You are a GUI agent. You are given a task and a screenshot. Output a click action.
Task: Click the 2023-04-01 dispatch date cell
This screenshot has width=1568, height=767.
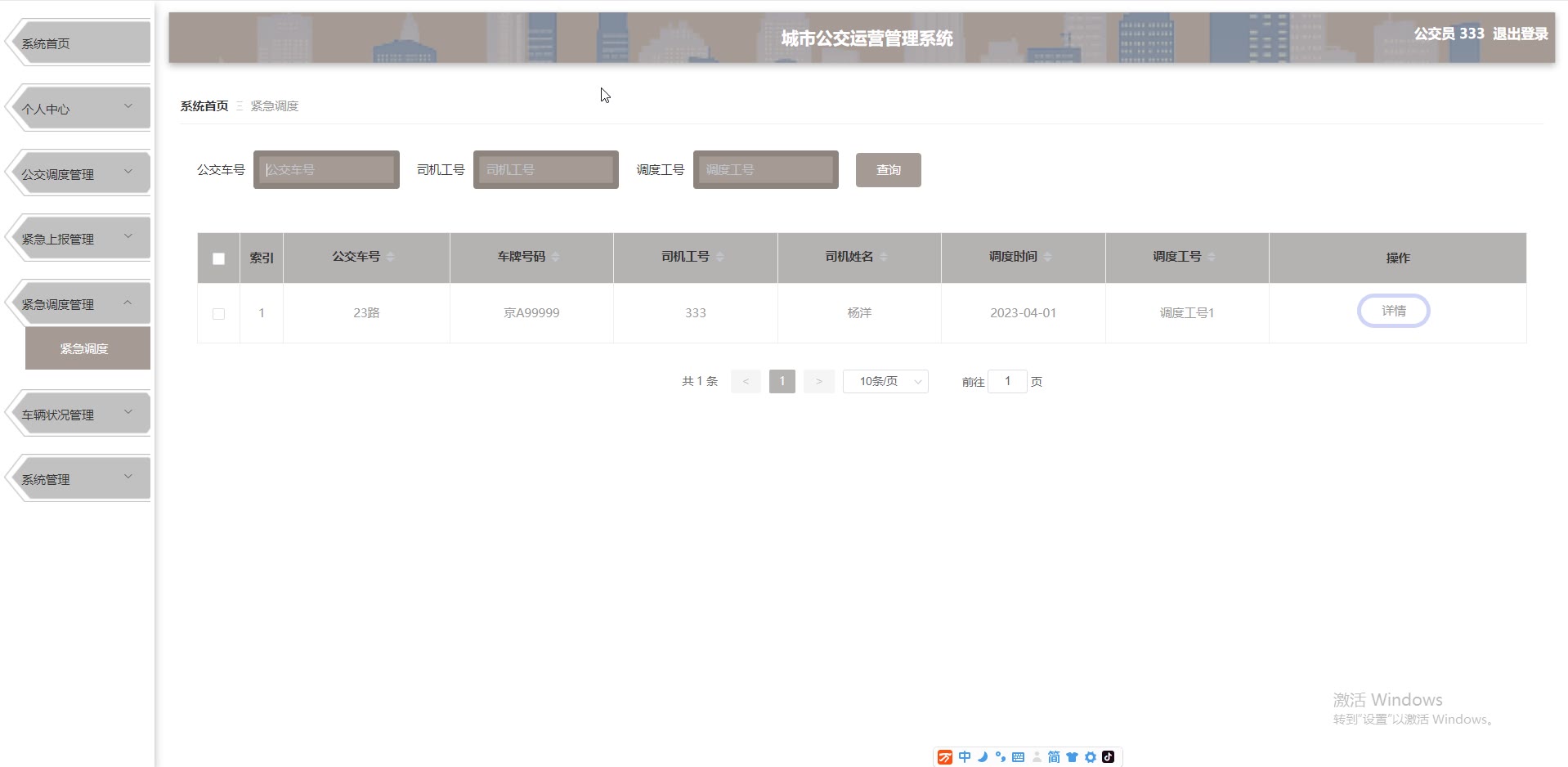pyautogui.click(x=1023, y=313)
